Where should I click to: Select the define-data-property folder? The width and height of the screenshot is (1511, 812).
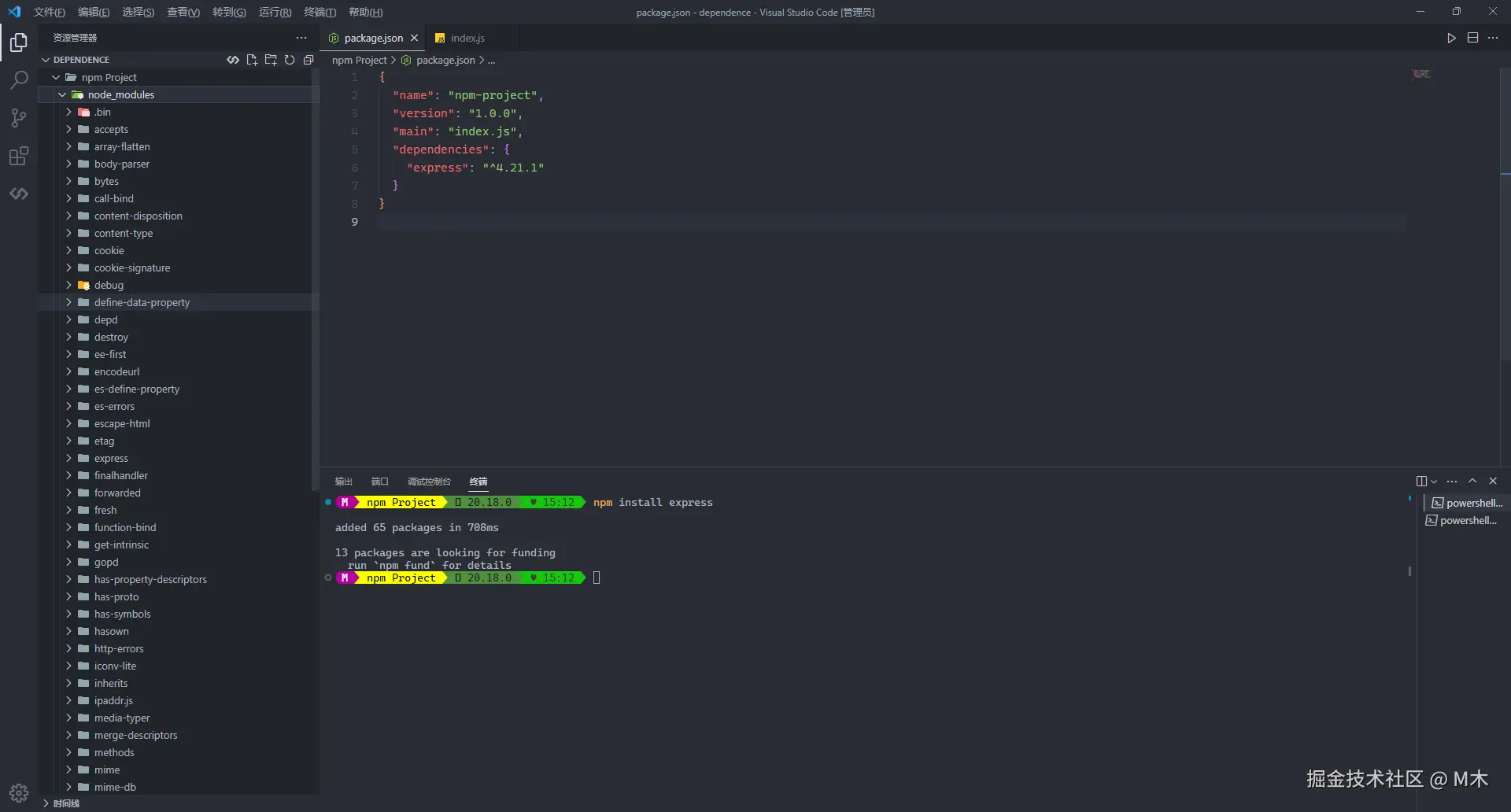(x=179, y=302)
